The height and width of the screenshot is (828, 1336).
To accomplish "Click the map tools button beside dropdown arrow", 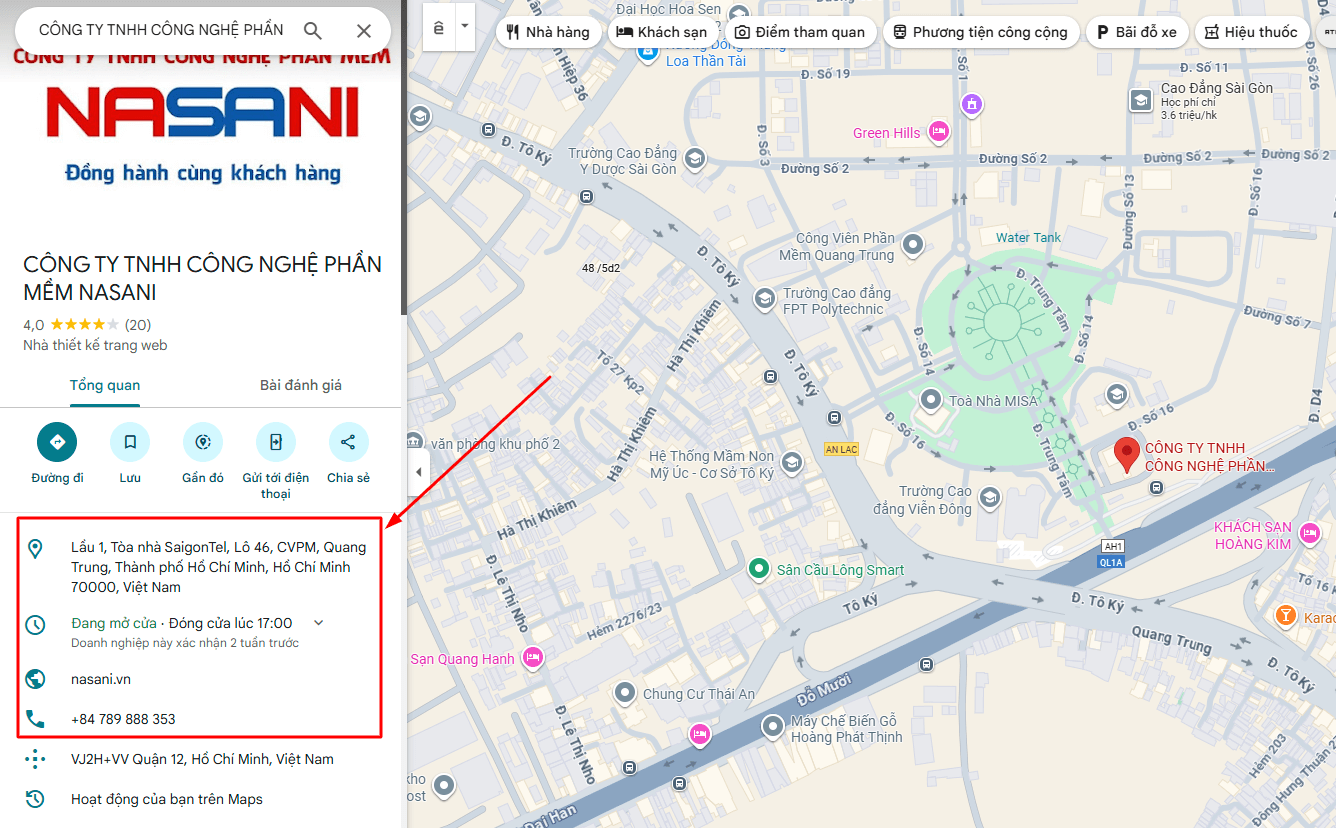I will tap(439, 27).
